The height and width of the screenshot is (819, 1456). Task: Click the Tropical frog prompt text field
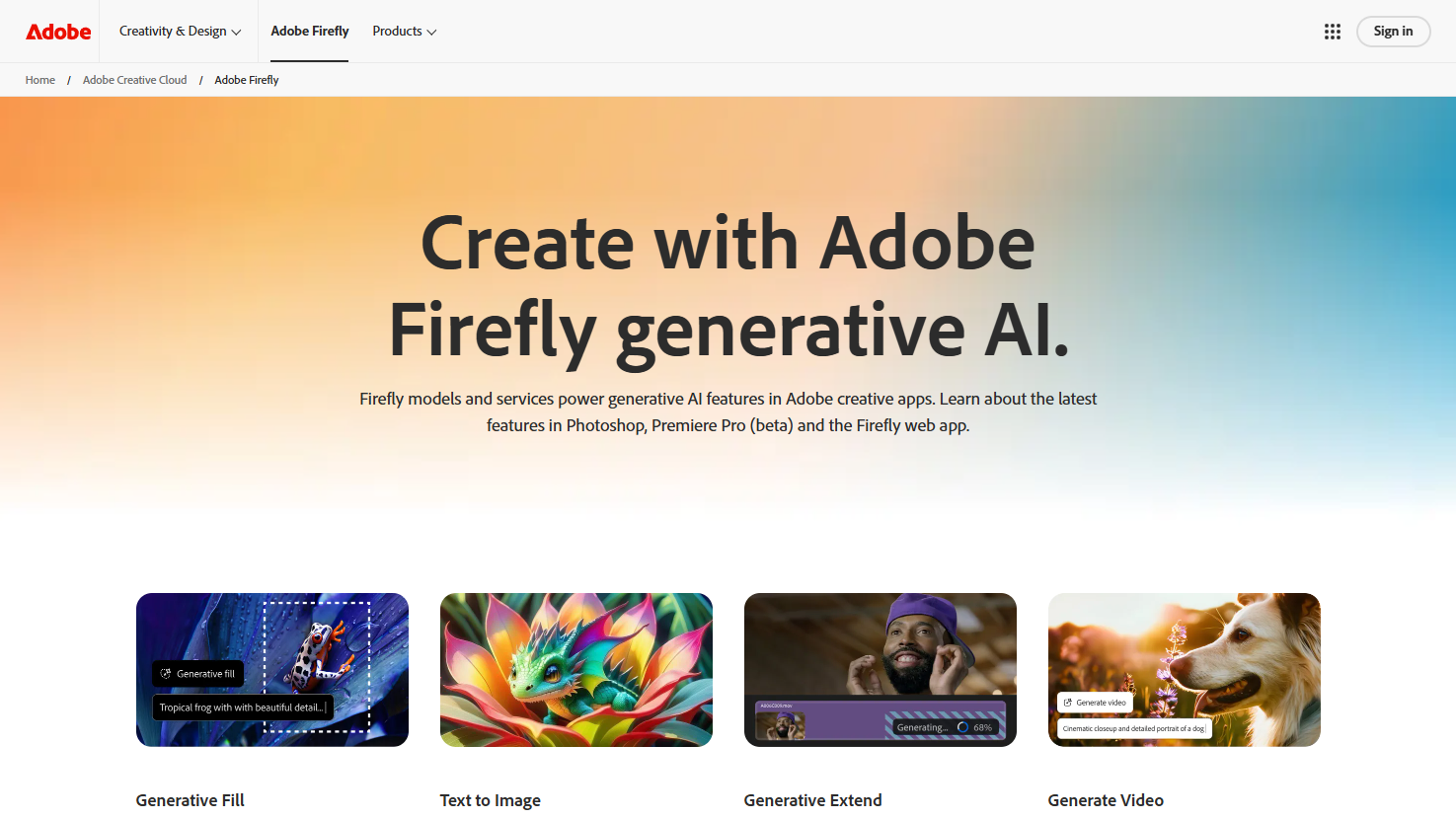[x=243, y=707]
